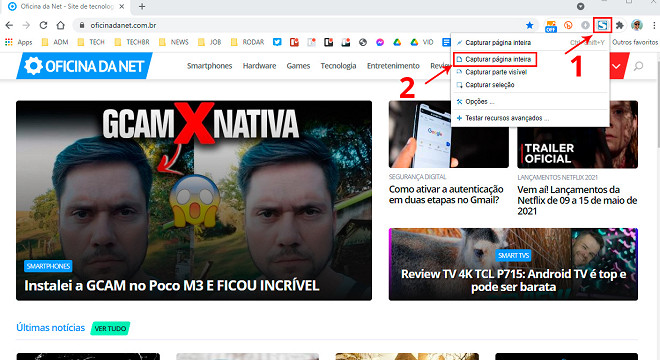This screenshot has height=360, width=660.
Task: Select Capturar seleção
Action: [x=530, y=85]
